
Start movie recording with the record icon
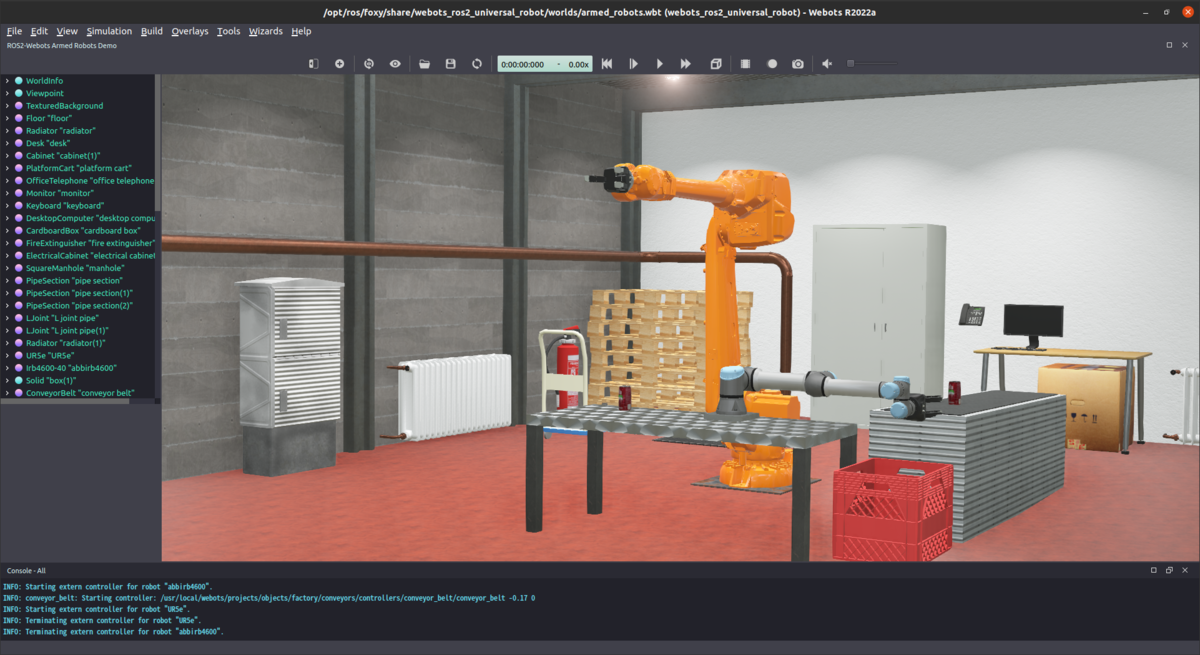coord(770,63)
